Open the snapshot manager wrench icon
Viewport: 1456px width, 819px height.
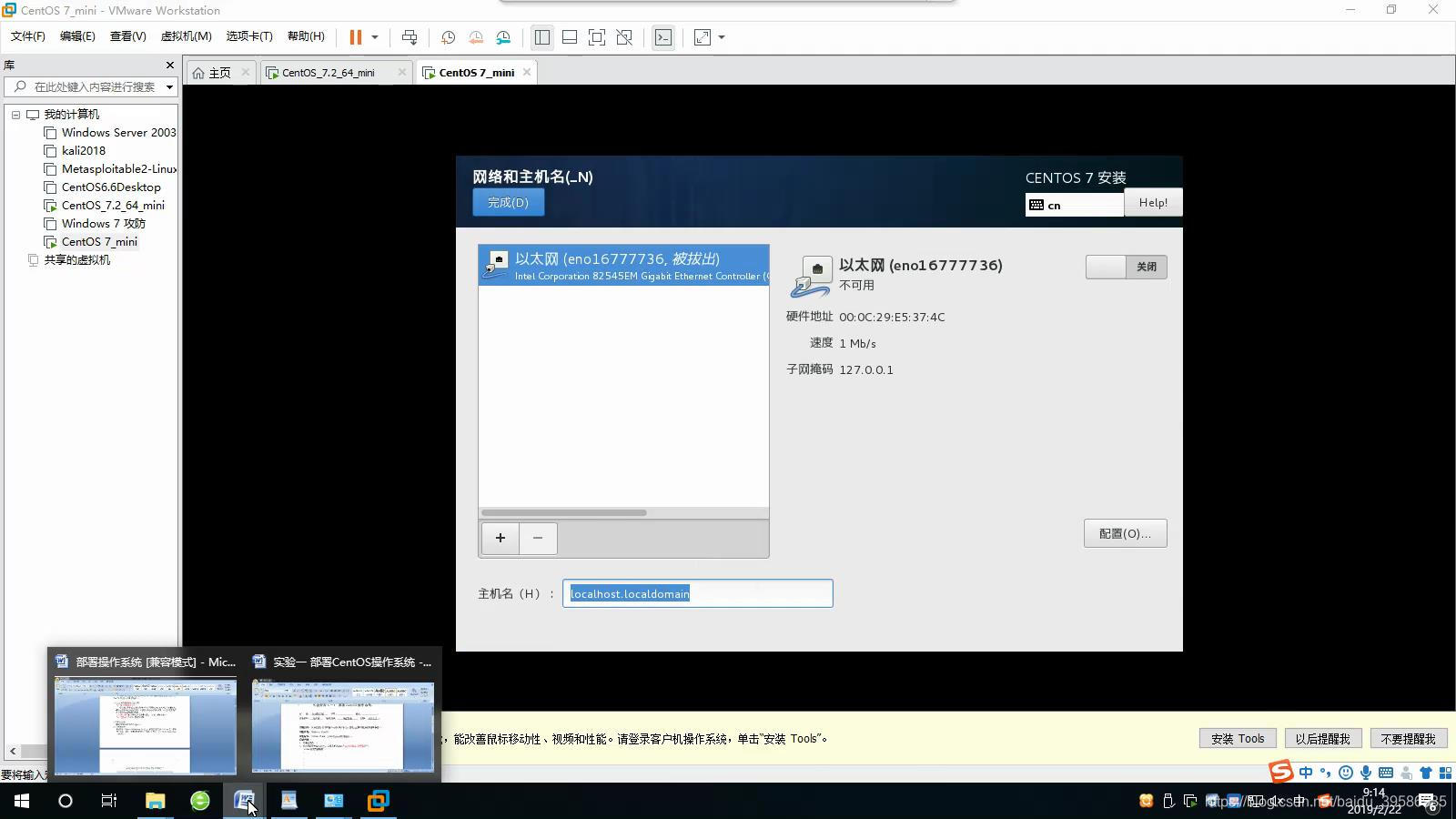tap(503, 37)
